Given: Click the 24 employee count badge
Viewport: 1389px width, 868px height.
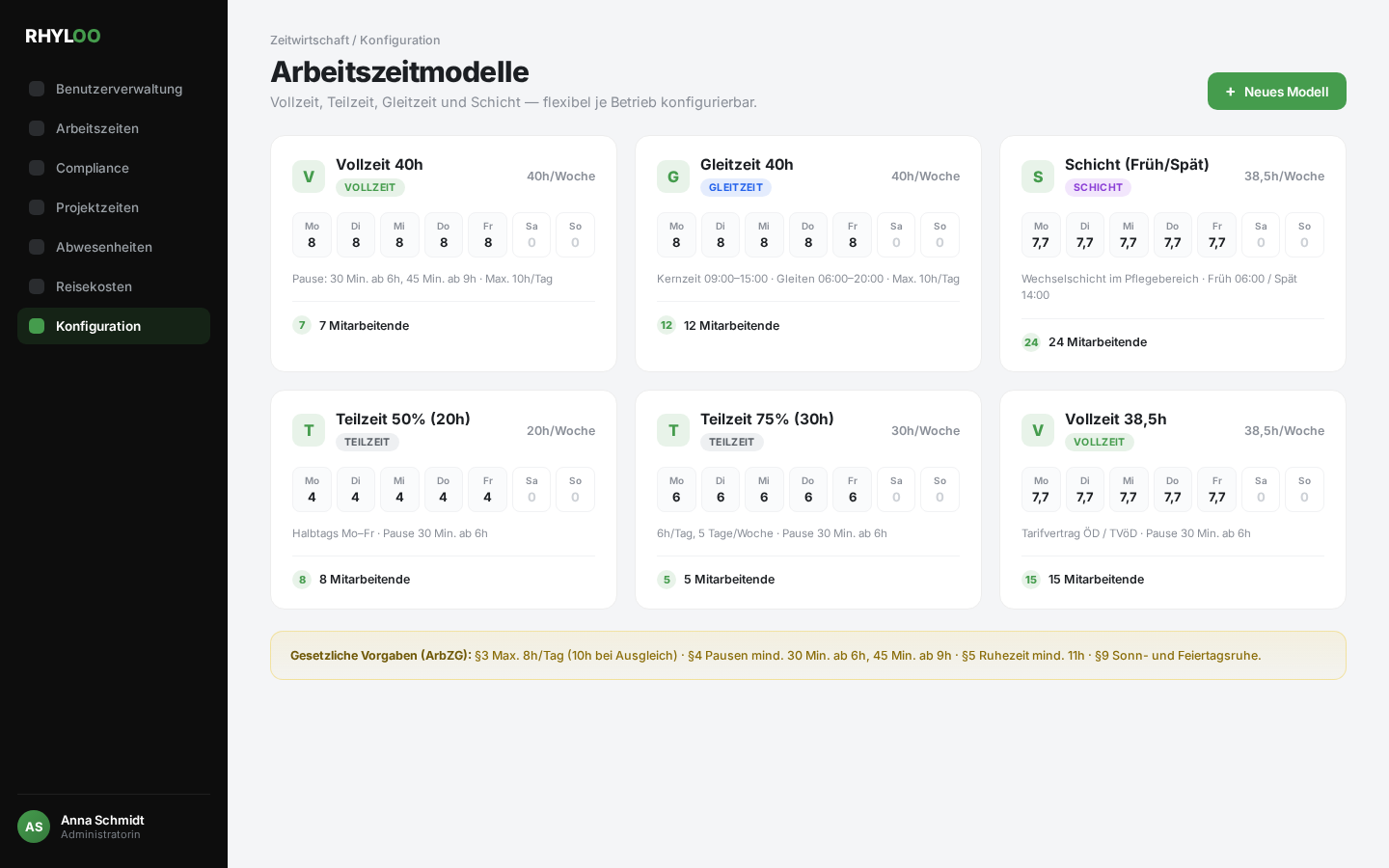Looking at the screenshot, I should (1031, 342).
